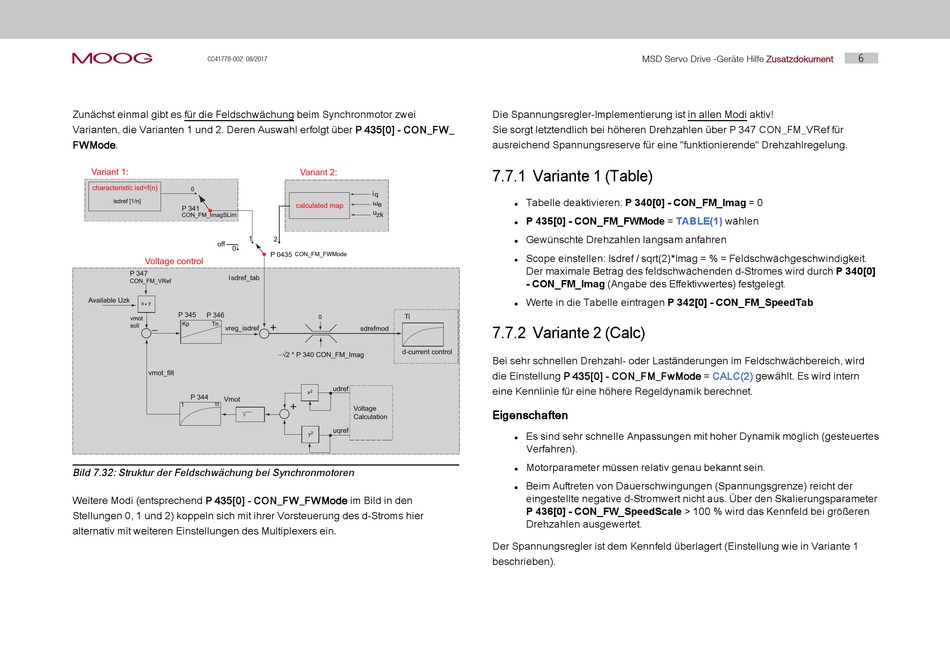Click the sentence starting 'Die Spannungsregler-Implementierung'
Screen dimensions: 950x672
tap(633, 115)
